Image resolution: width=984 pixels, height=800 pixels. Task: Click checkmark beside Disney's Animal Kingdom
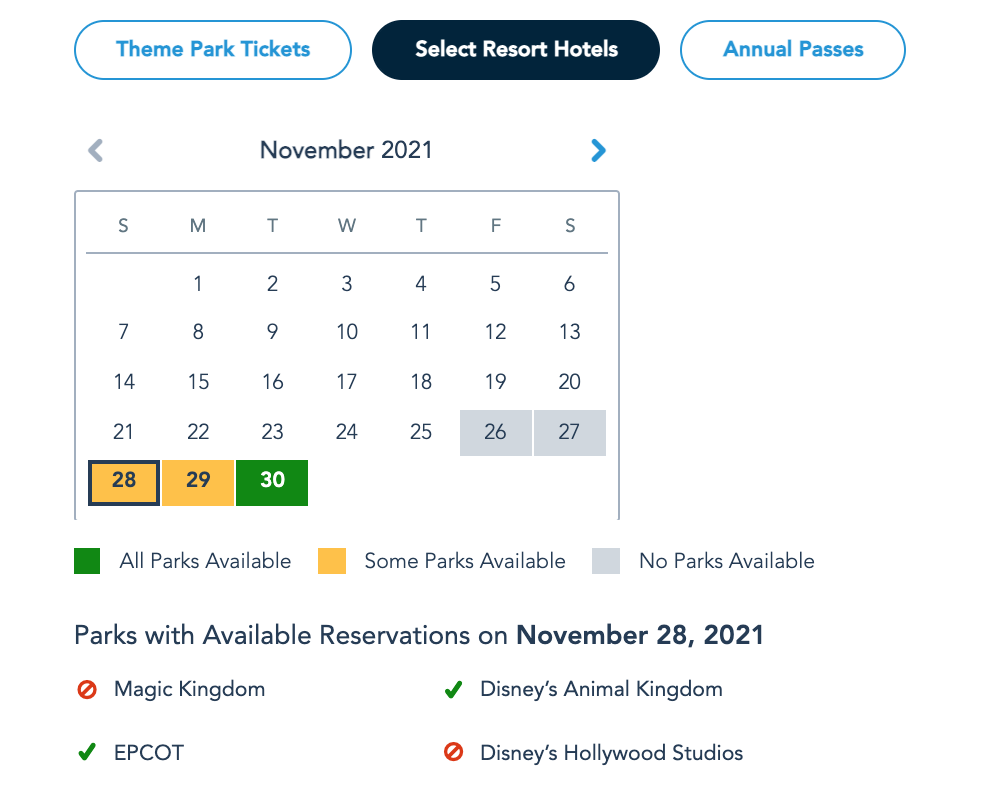click(453, 690)
